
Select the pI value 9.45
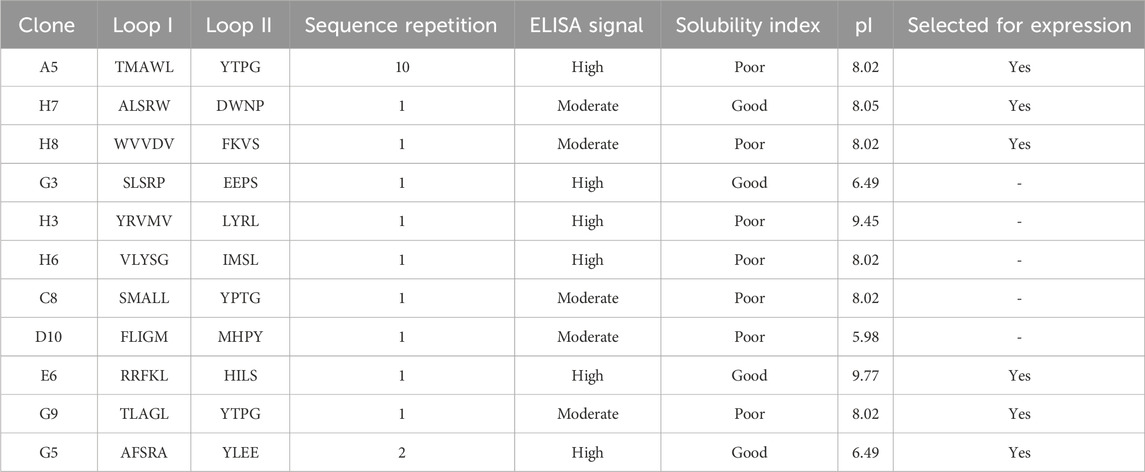865,220
